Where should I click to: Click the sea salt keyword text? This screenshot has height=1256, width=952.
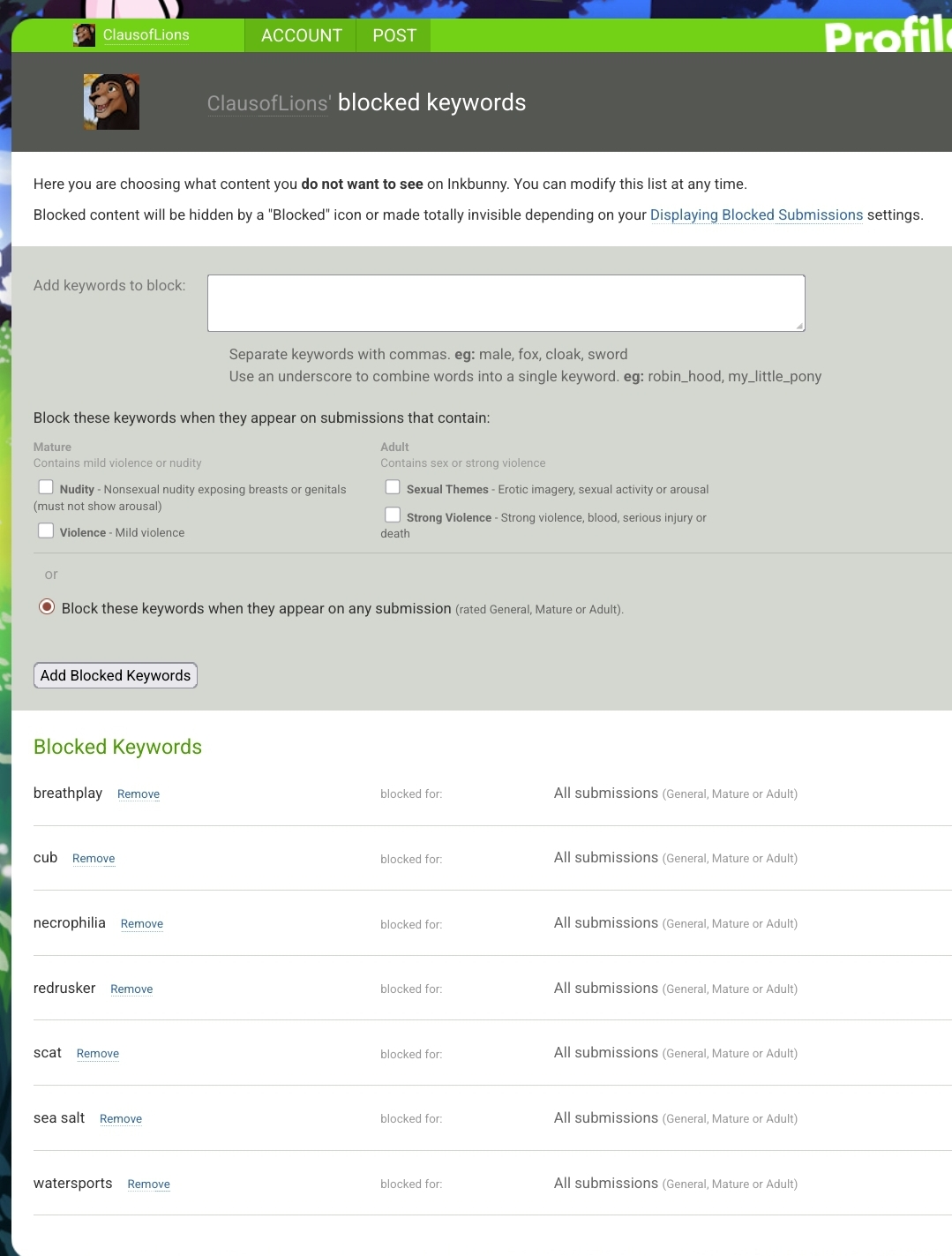[59, 1117]
